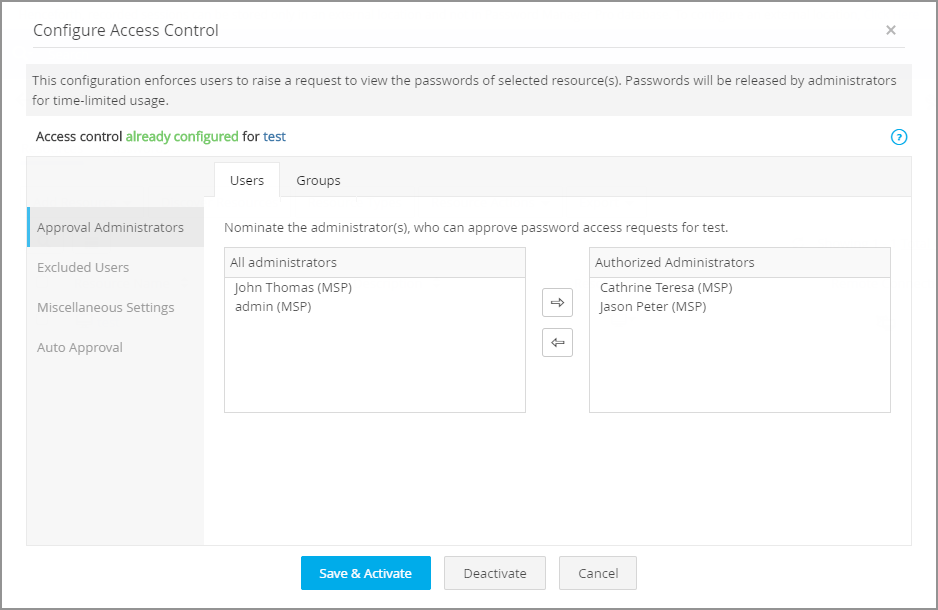Click the left arrow to remove administrator

(557, 343)
